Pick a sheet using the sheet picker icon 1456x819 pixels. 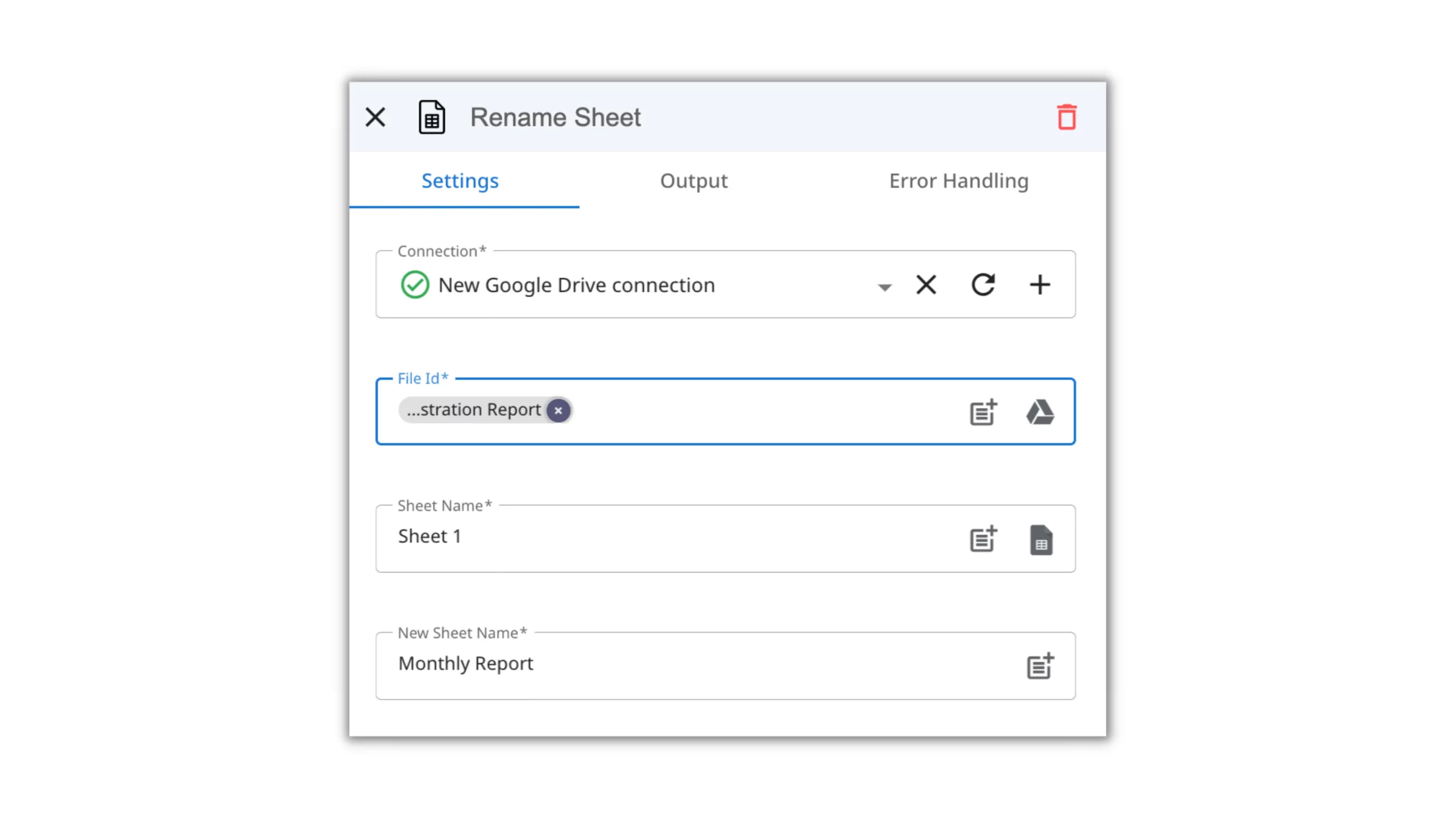[x=1040, y=539]
